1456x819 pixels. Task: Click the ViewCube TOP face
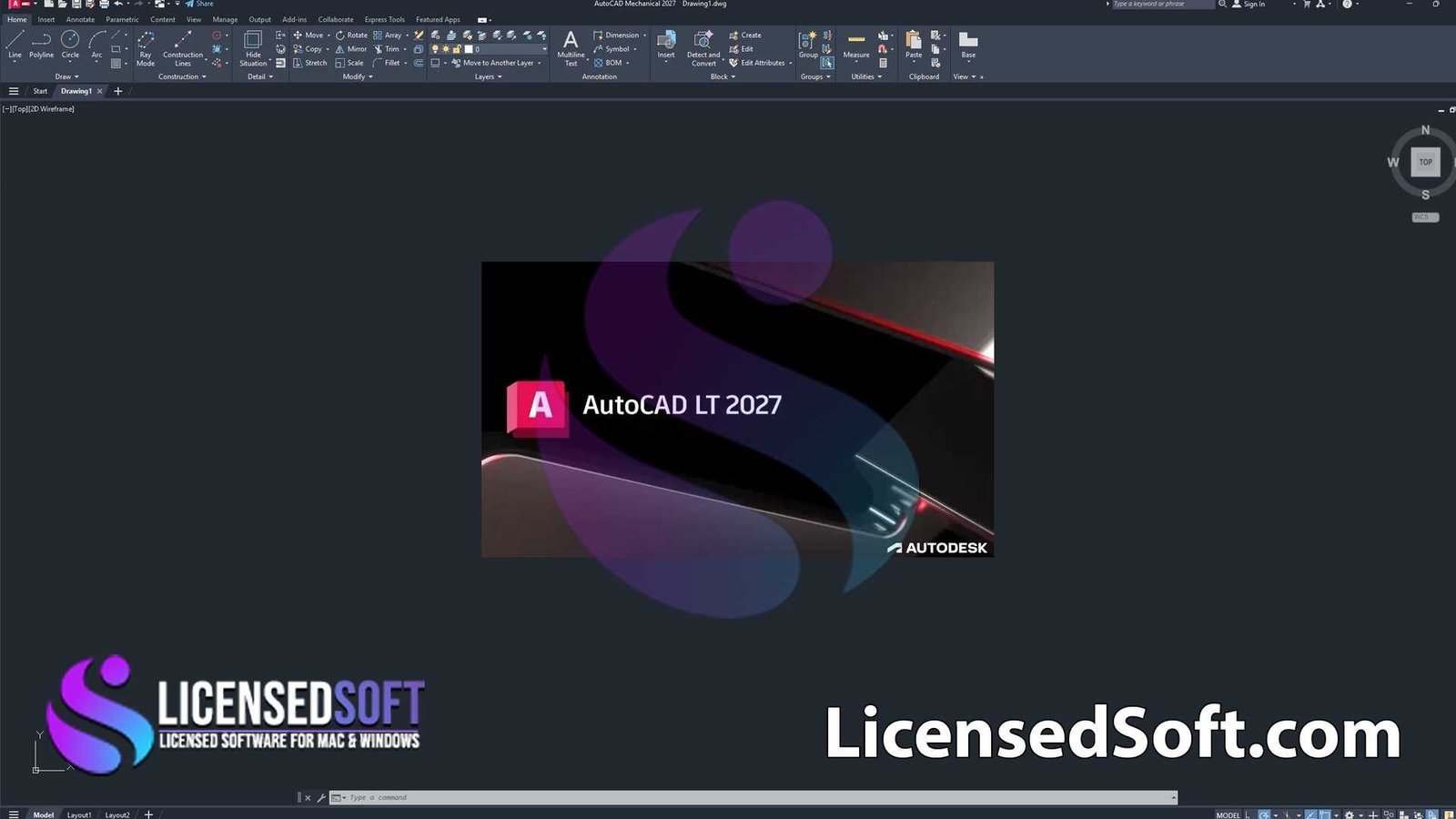coord(1424,162)
